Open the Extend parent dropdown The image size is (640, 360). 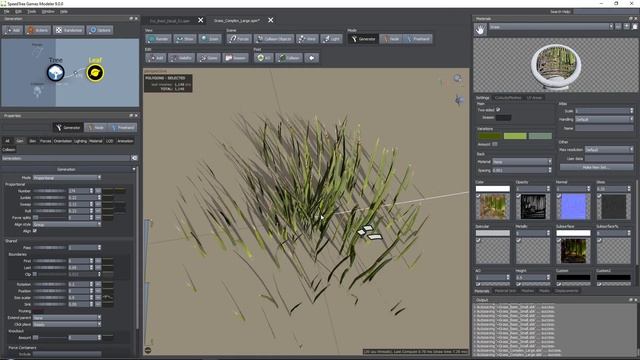pyautogui.click(x=67, y=318)
